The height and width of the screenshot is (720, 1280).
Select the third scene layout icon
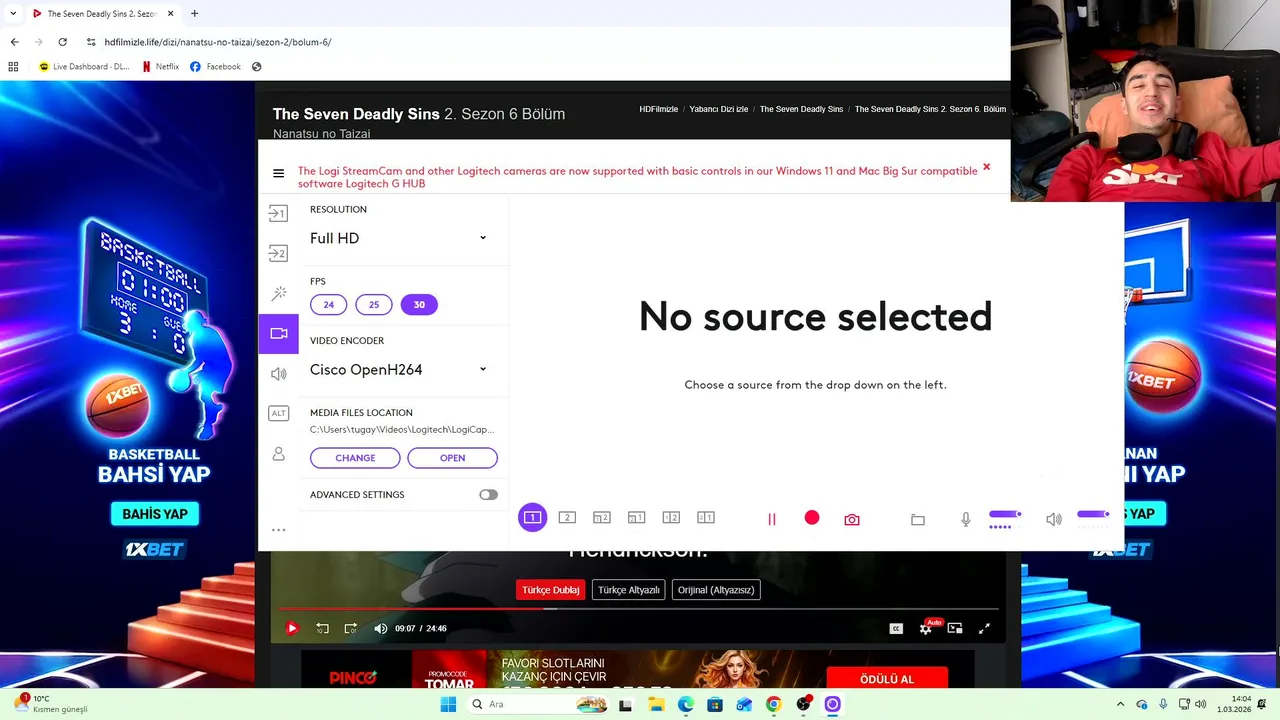click(x=602, y=517)
